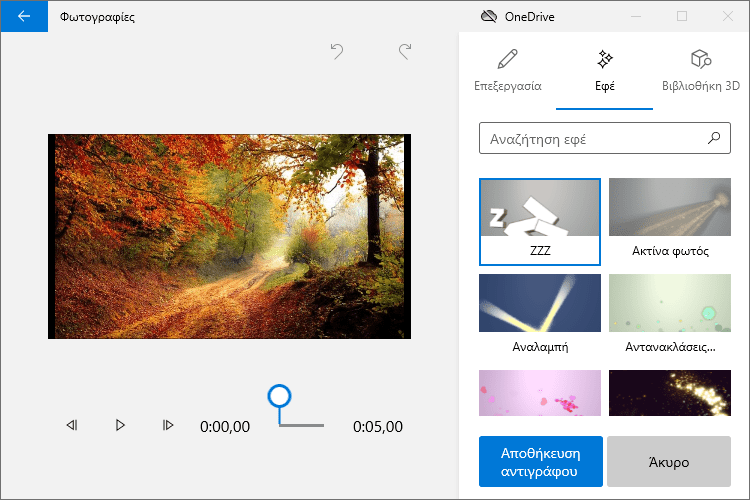The width and height of the screenshot is (750, 500).
Task: Click the timeline scrubber handle
Action: (279, 396)
